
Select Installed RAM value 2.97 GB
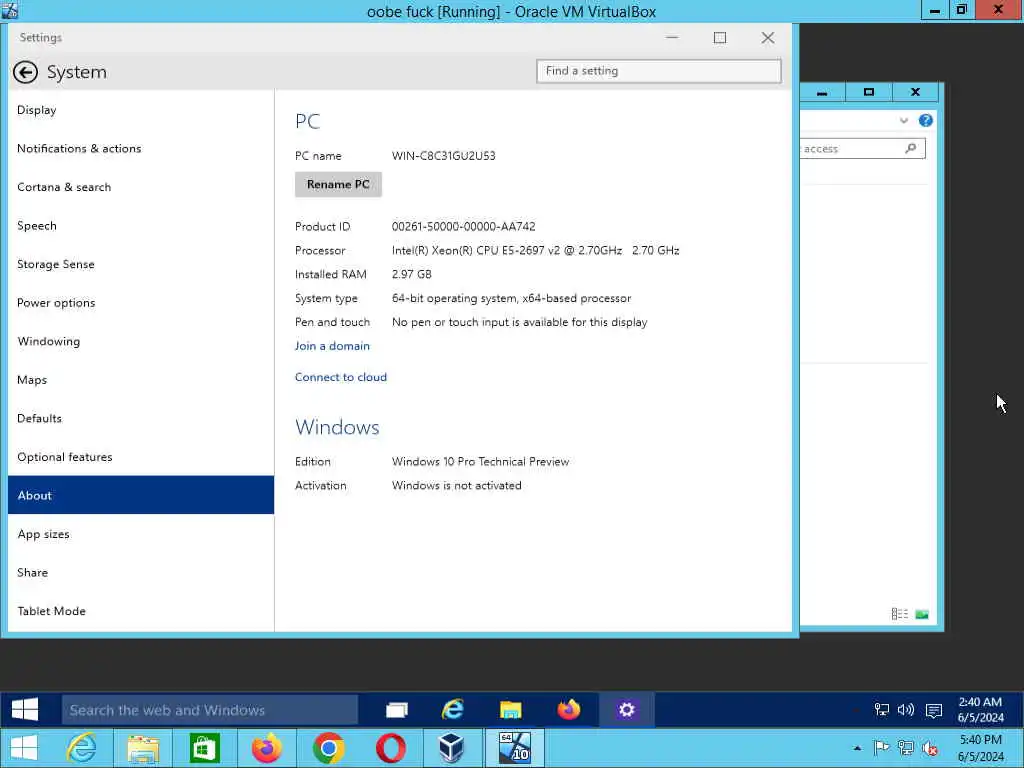point(411,274)
